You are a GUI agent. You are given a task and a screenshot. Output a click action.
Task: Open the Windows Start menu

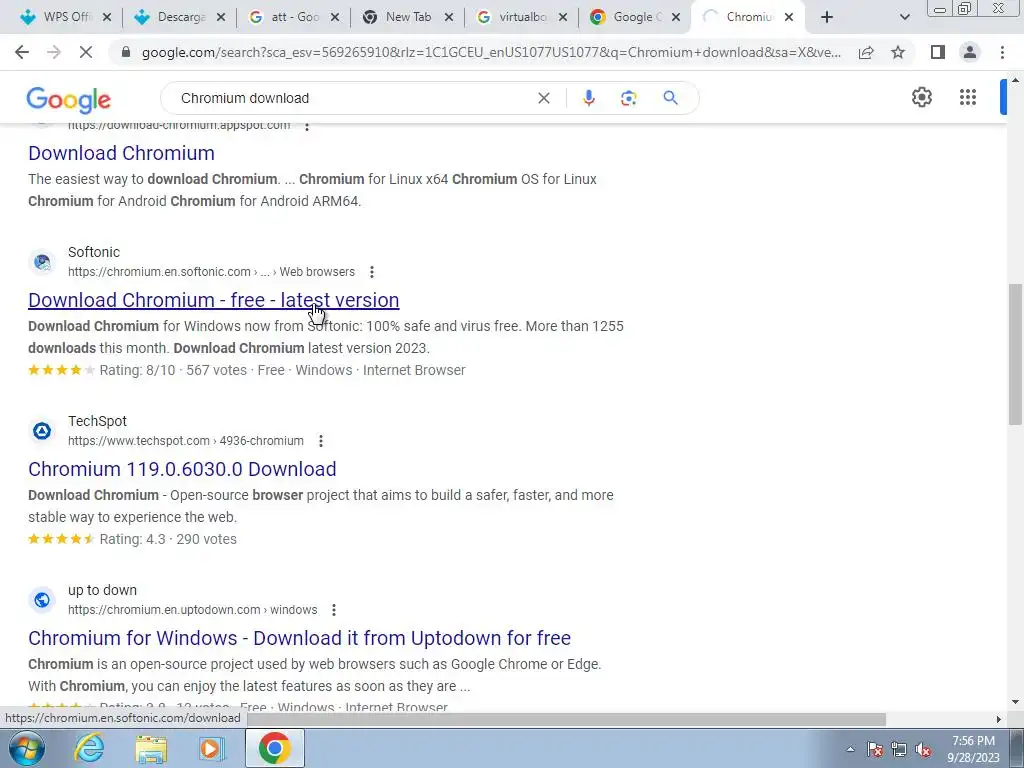coord(26,748)
